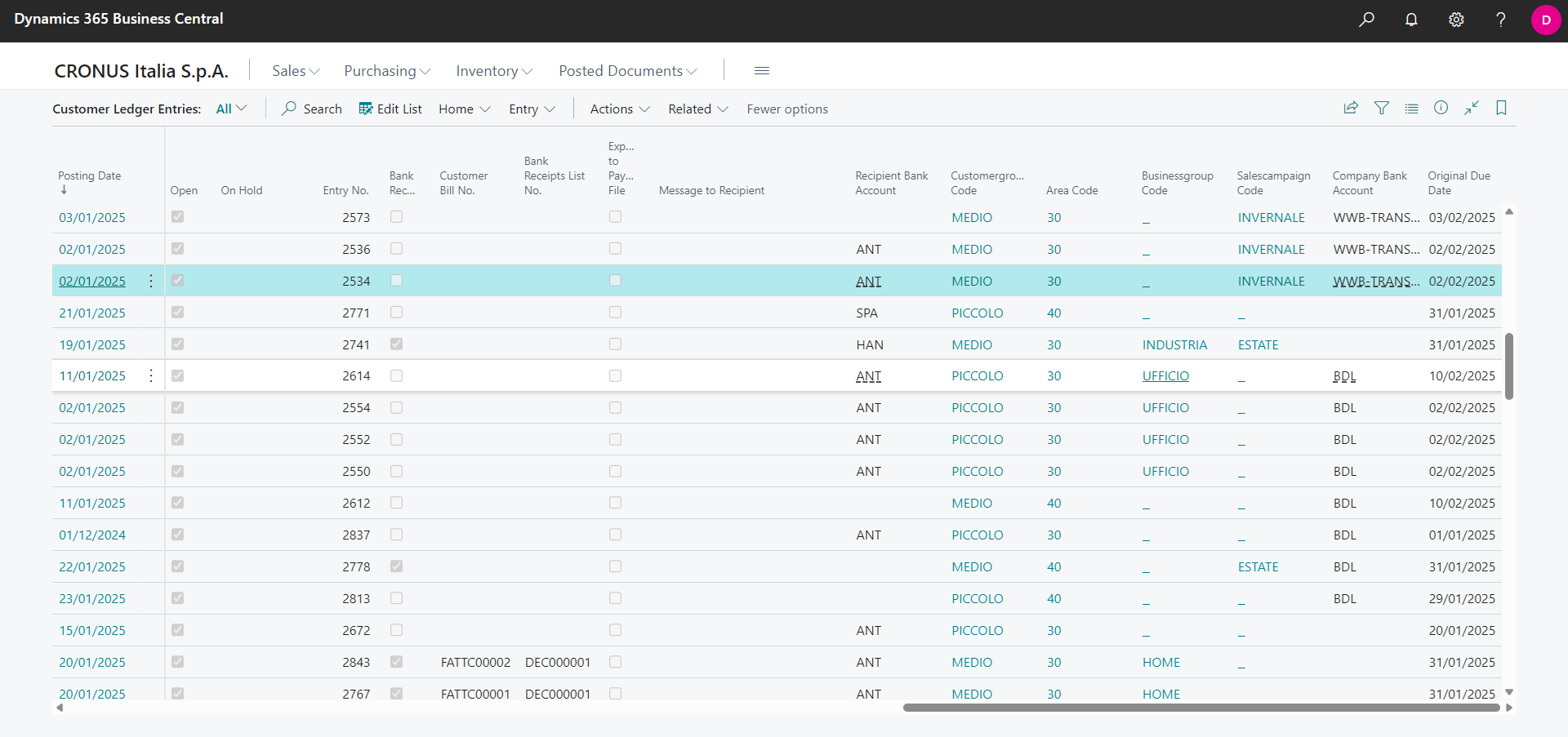Click the horizontal scrollbar thumb
The width and height of the screenshot is (1568, 737).
click(1201, 708)
